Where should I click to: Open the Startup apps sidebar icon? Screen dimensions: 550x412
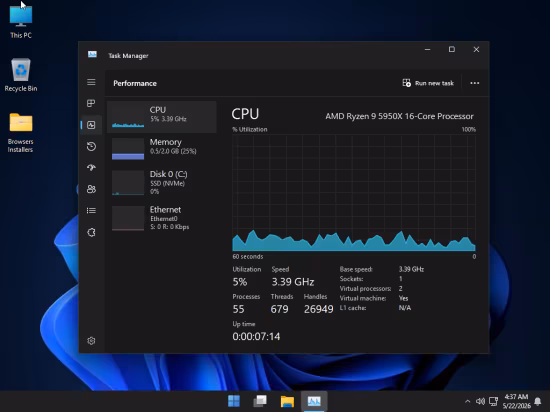tap(91, 168)
